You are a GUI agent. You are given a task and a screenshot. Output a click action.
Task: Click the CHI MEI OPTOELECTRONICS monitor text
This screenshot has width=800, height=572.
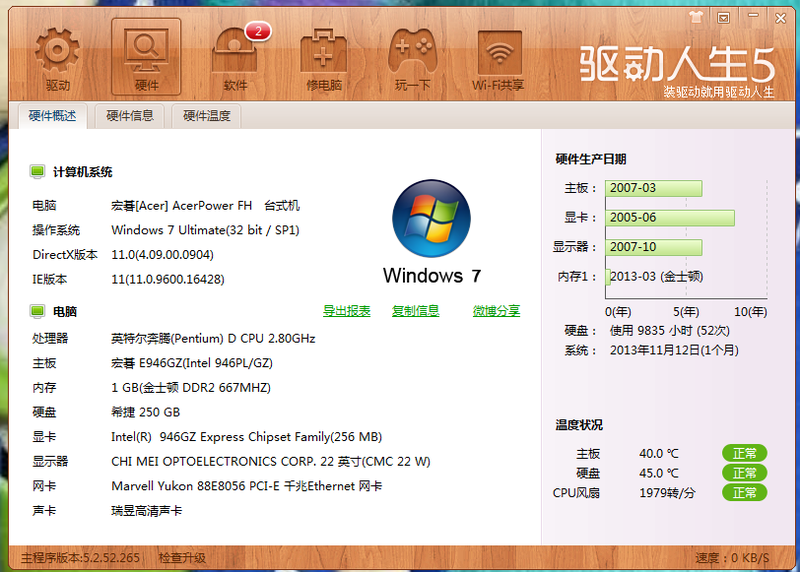[x=271, y=461]
